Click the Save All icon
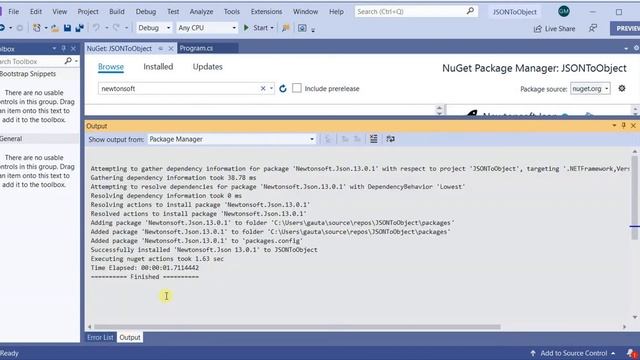Viewport: 640px width, 360px height. [80, 28]
